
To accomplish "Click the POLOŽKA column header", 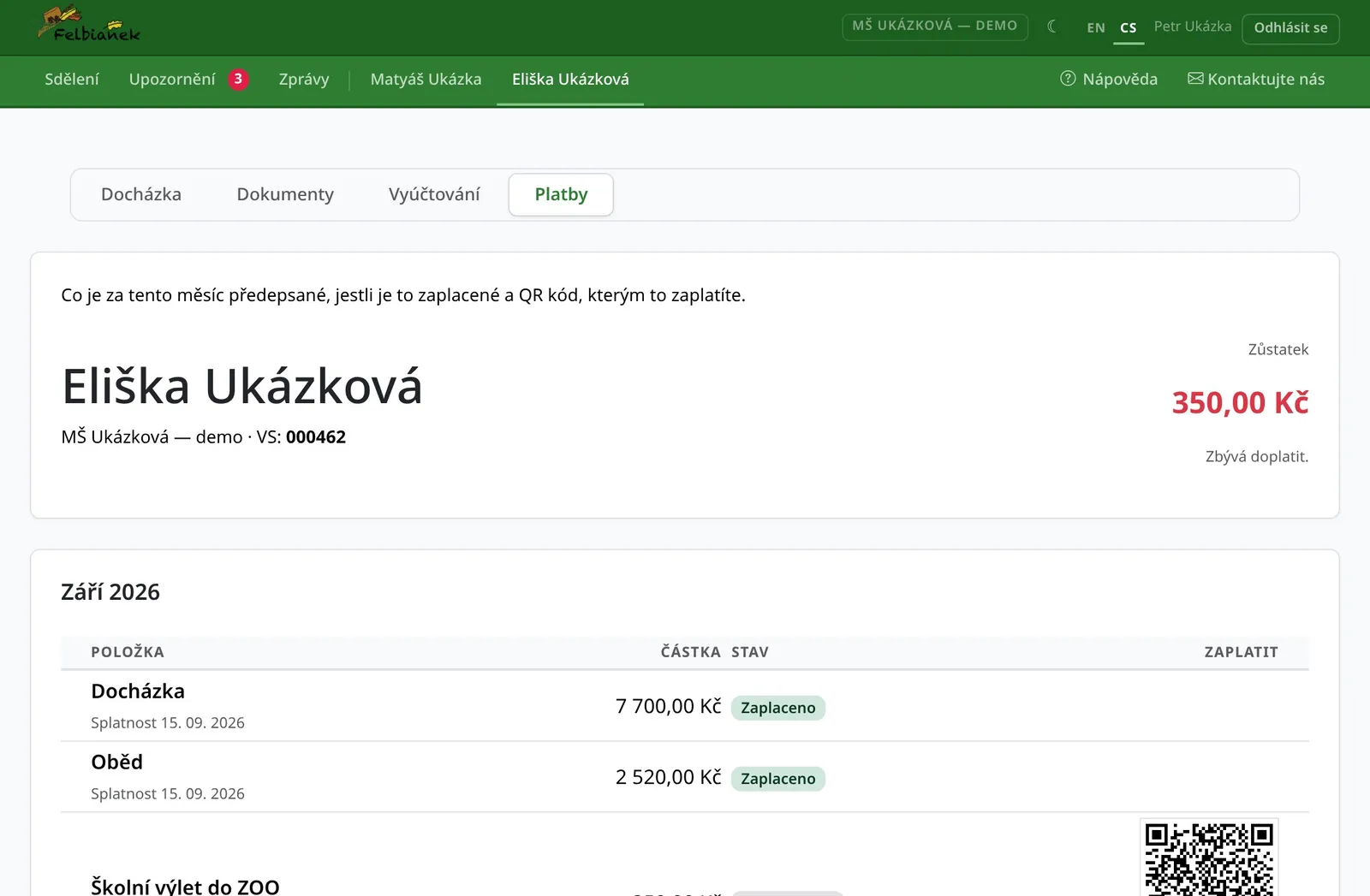I will pyautogui.click(x=128, y=652).
